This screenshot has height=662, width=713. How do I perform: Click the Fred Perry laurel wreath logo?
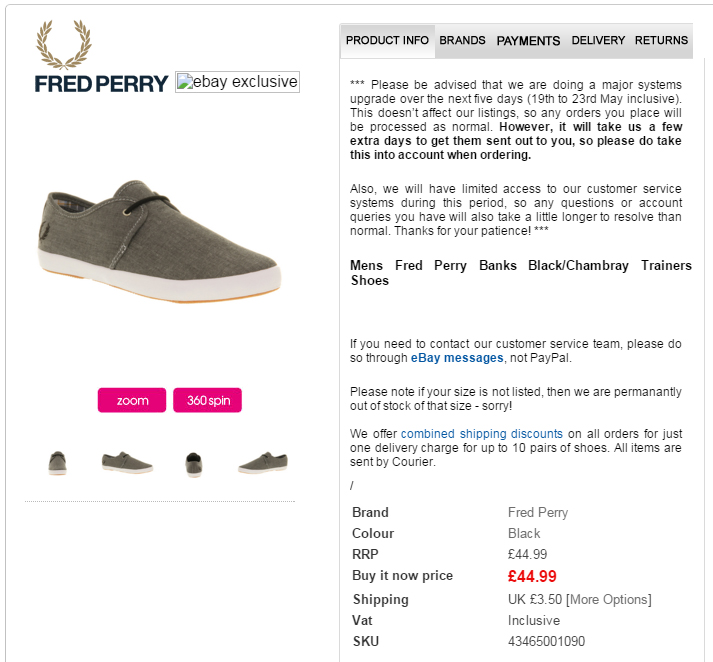pyautogui.click(x=64, y=44)
